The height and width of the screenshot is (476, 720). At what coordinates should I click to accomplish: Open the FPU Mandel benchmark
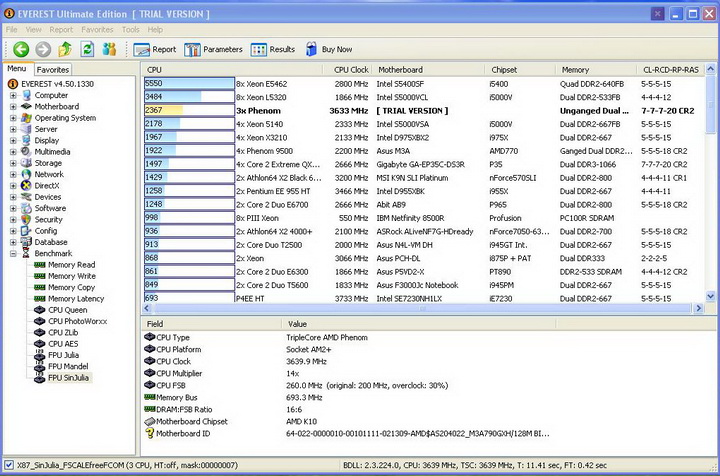68,366
